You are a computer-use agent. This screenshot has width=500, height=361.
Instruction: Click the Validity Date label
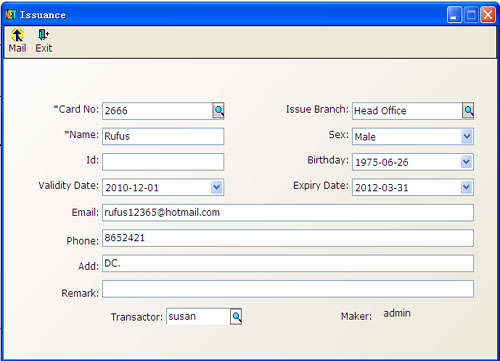(x=69, y=185)
